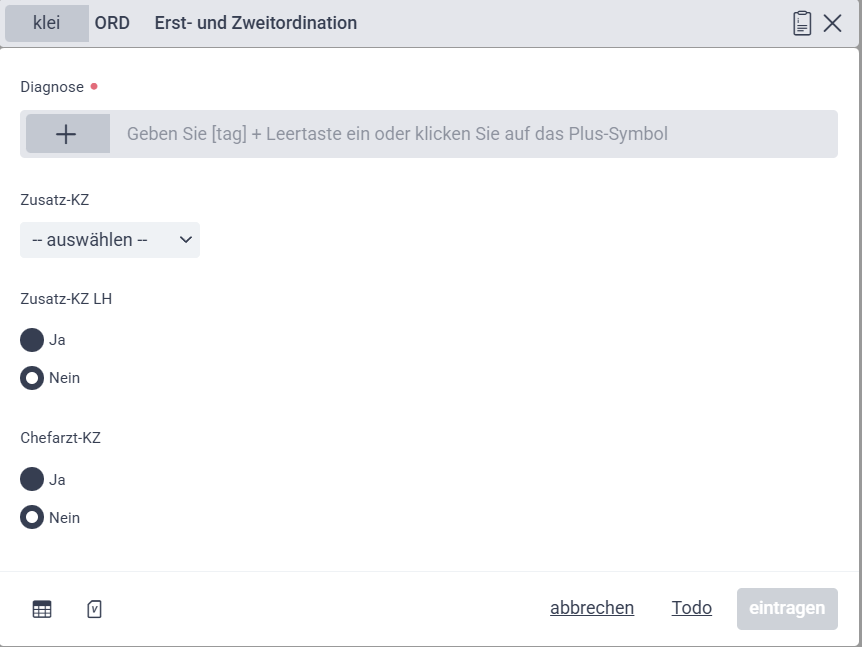Viewport: 862px width, 647px height.
Task: Click the clipboard icon in the header
Action: point(802,23)
